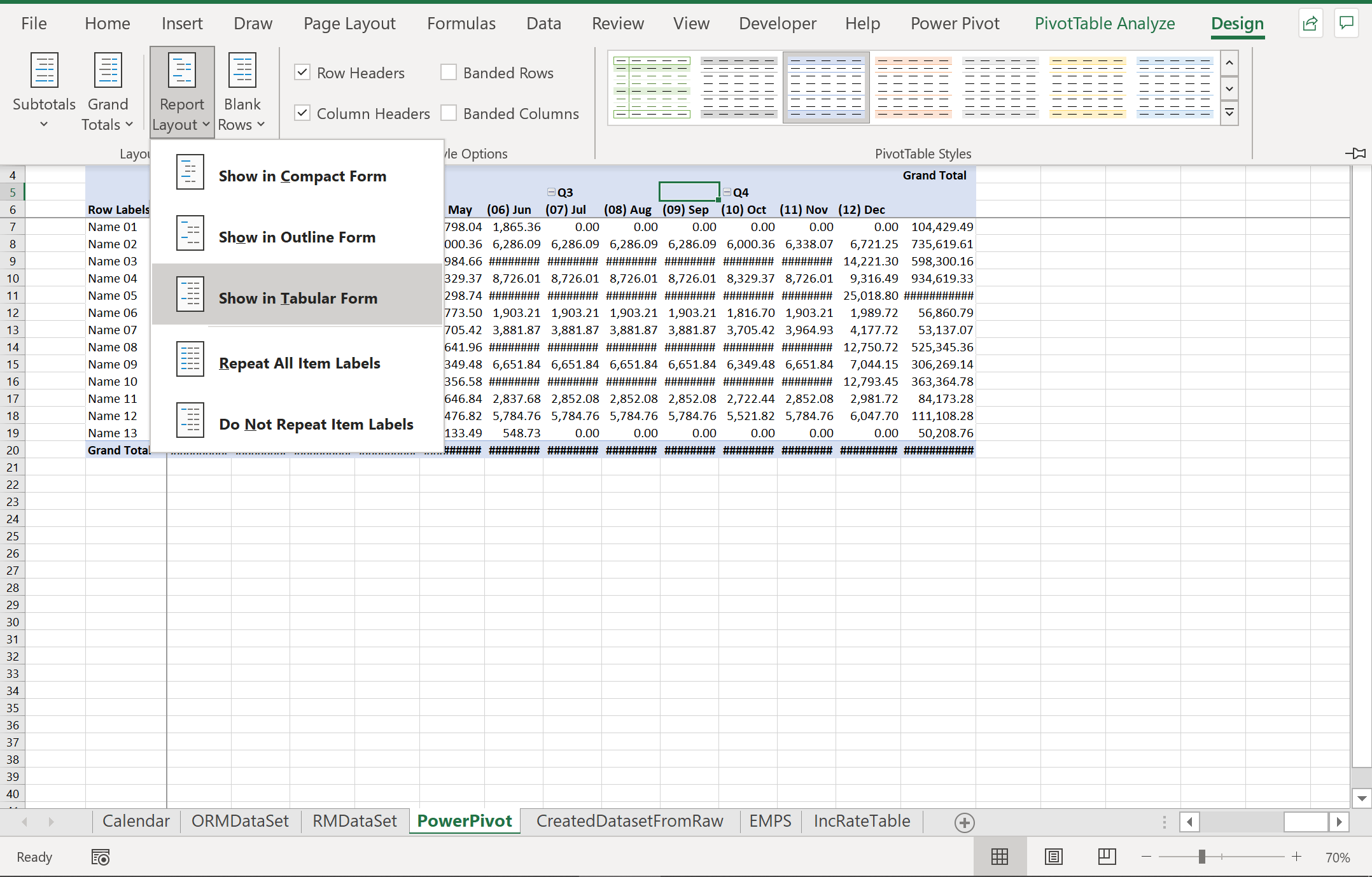Apply the green PivotTable style thumbnail
This screenshot has height=877, width=1372.
(652, 87)
